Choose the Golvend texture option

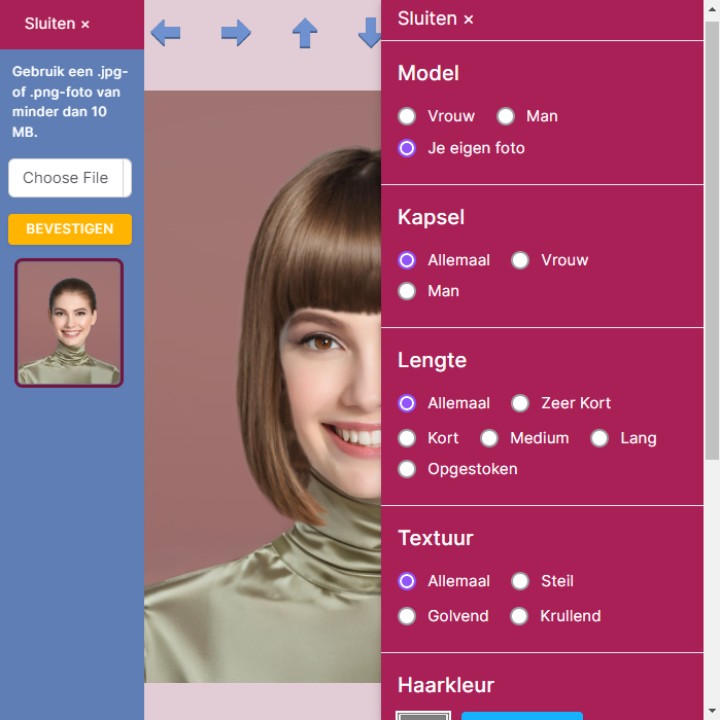[x=407, y=616]
